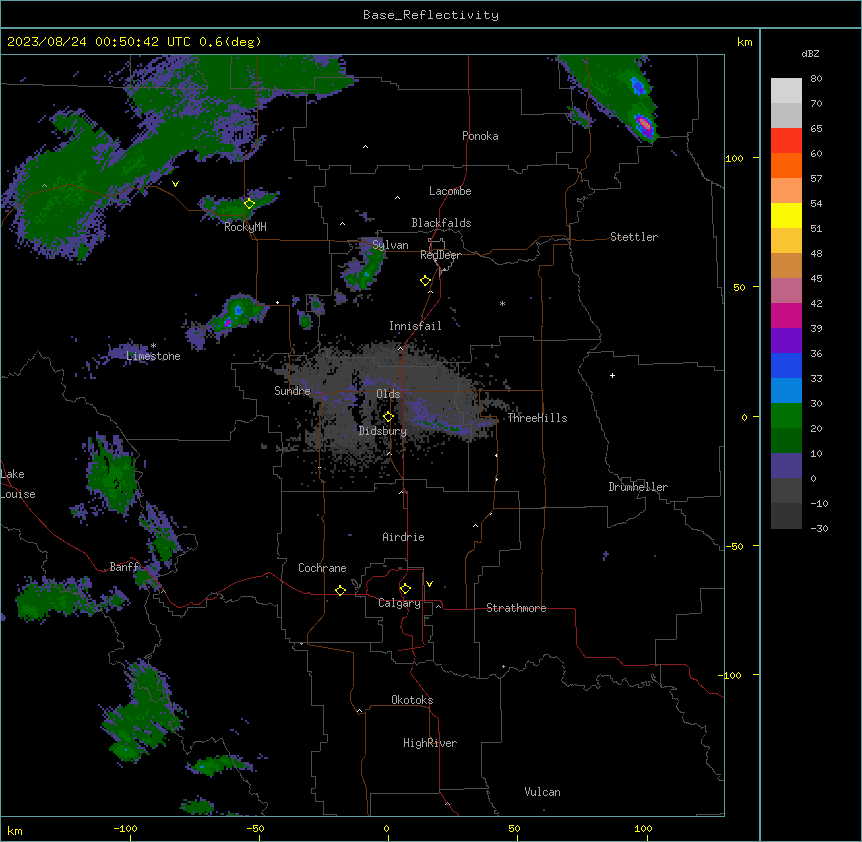
Task: Click the HighRiver town label
Action: click(x=430, y=743)
